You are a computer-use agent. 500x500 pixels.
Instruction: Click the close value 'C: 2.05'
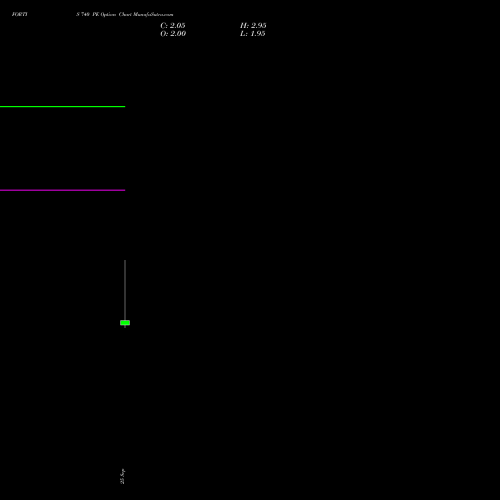pyautogui.click(x=173, y=26)
